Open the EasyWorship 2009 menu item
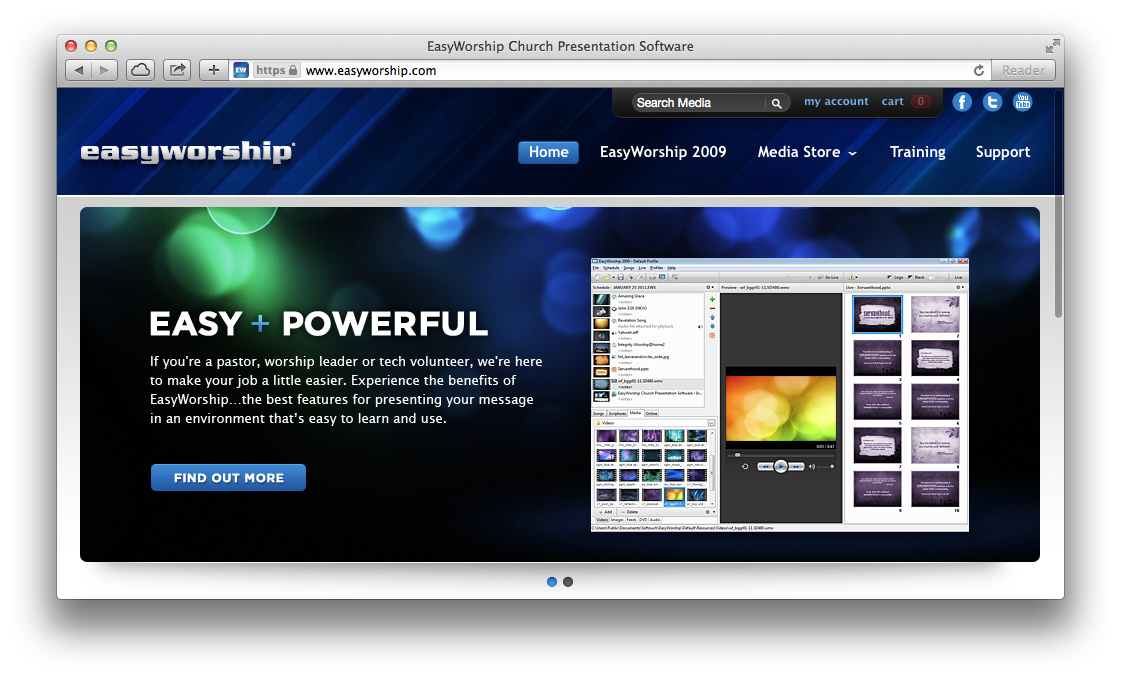This screenshot has width=1121, height=678. point(663,152)
